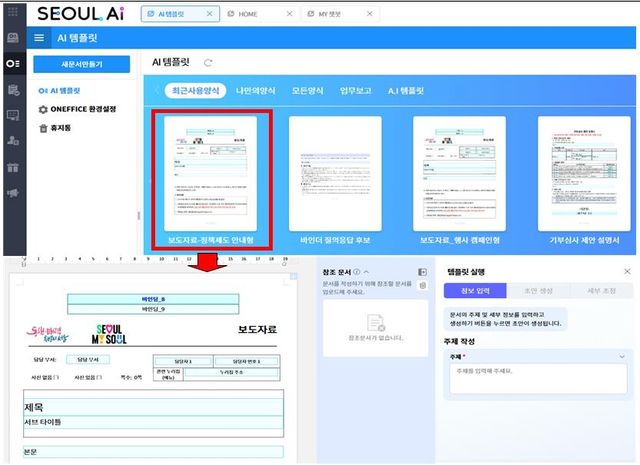Open the gift box icon in dark sidebar

coord(13,167)
